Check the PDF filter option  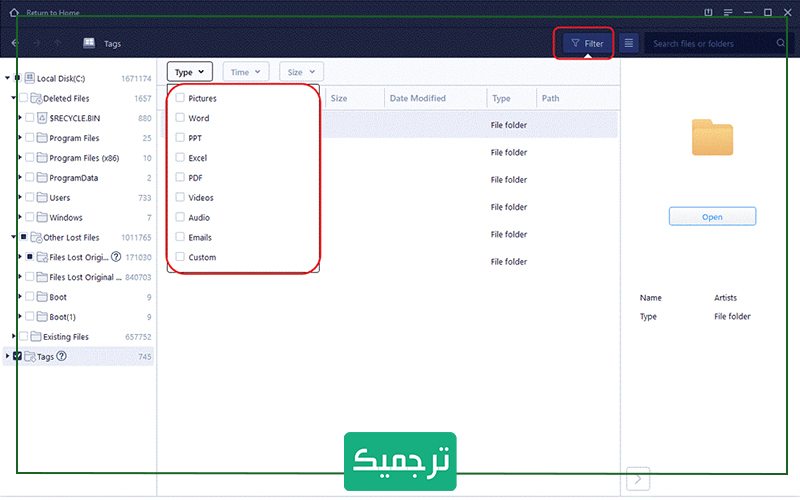(180, 177)
